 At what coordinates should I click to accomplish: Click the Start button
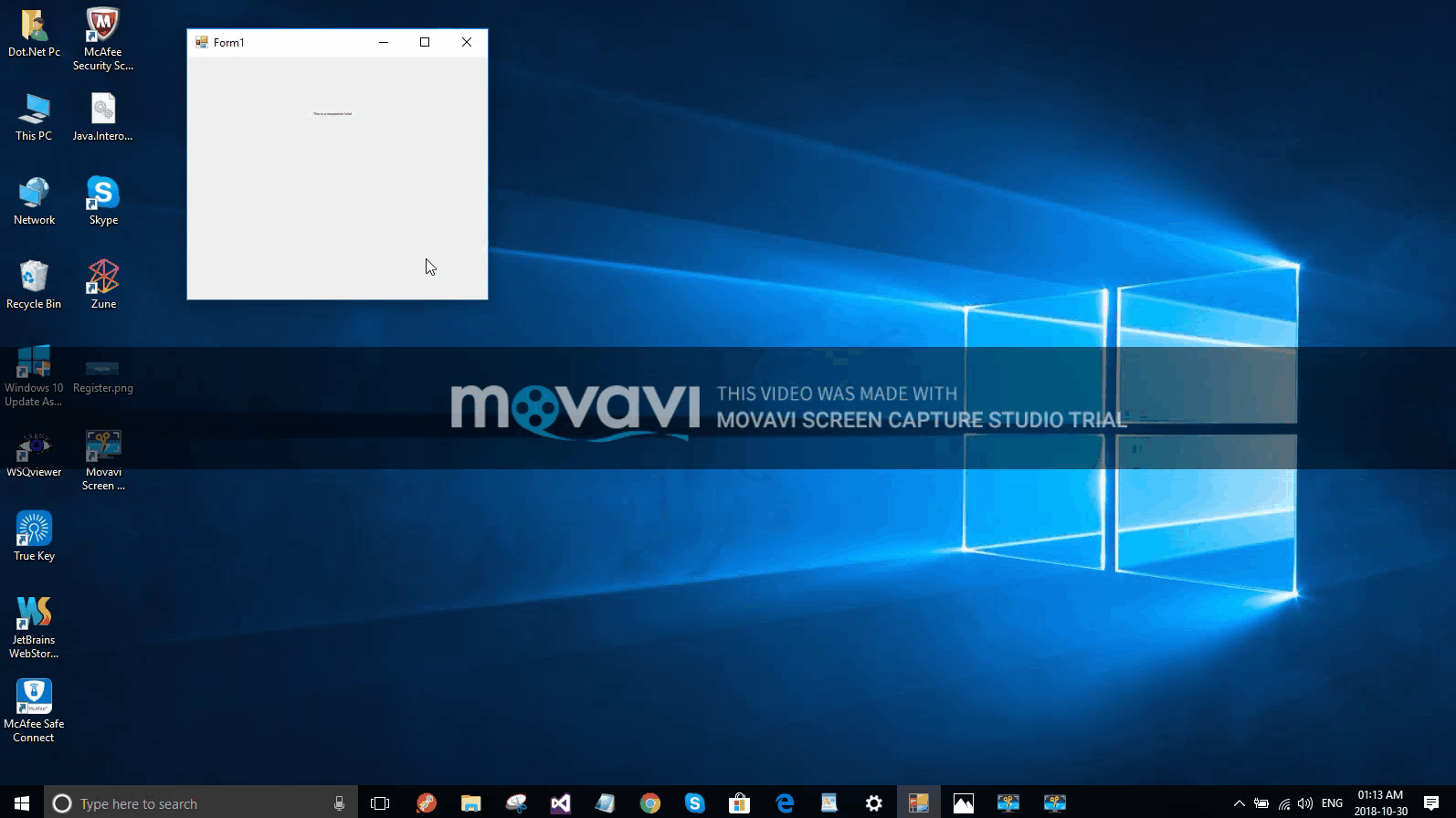click(22, 803)
